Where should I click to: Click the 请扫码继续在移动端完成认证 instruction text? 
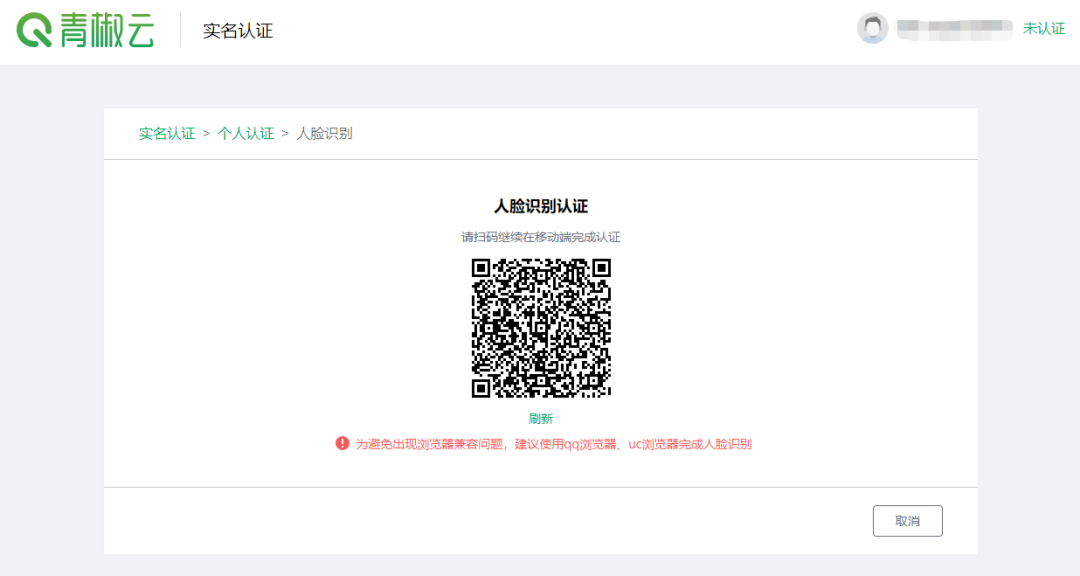point(541,237)
